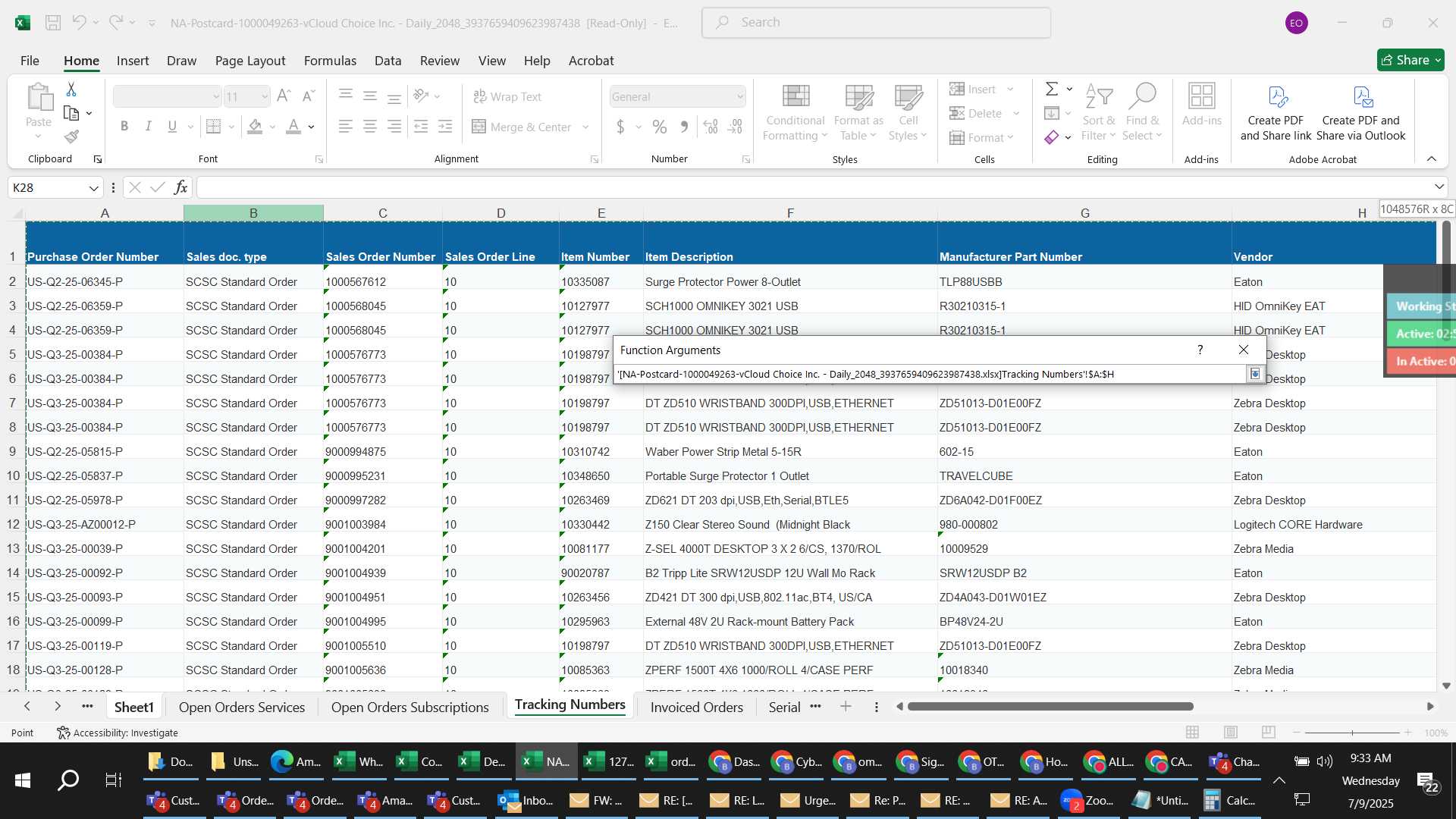Image resolution: width=1456 pixels, height=819 pixels.
Task: Click the Comma Style icon
Action: (684, 127)
